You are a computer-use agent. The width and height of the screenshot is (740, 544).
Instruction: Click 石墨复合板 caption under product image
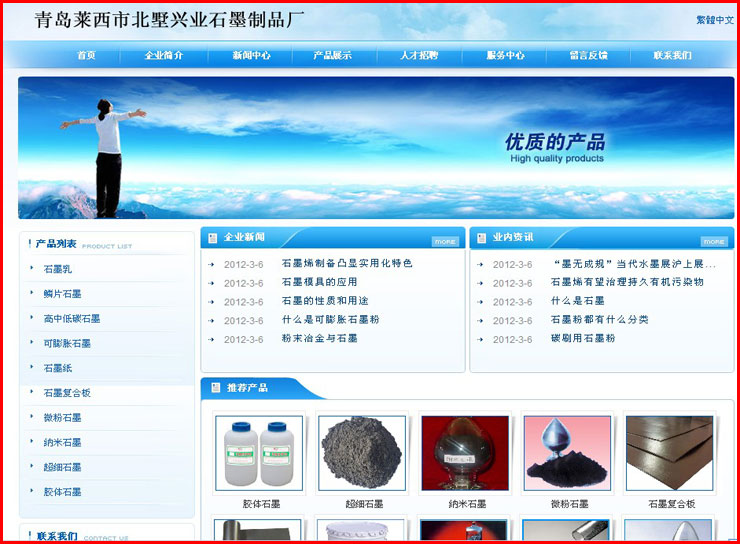pyautogui.click(x=672, y=504)
